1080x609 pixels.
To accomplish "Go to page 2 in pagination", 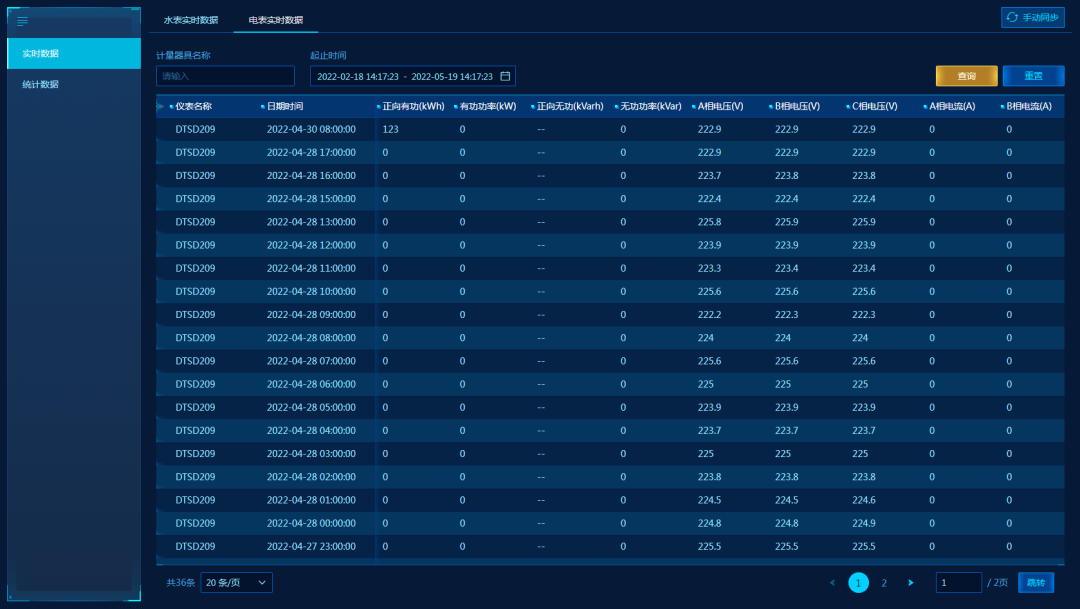I will coord(884,582).
